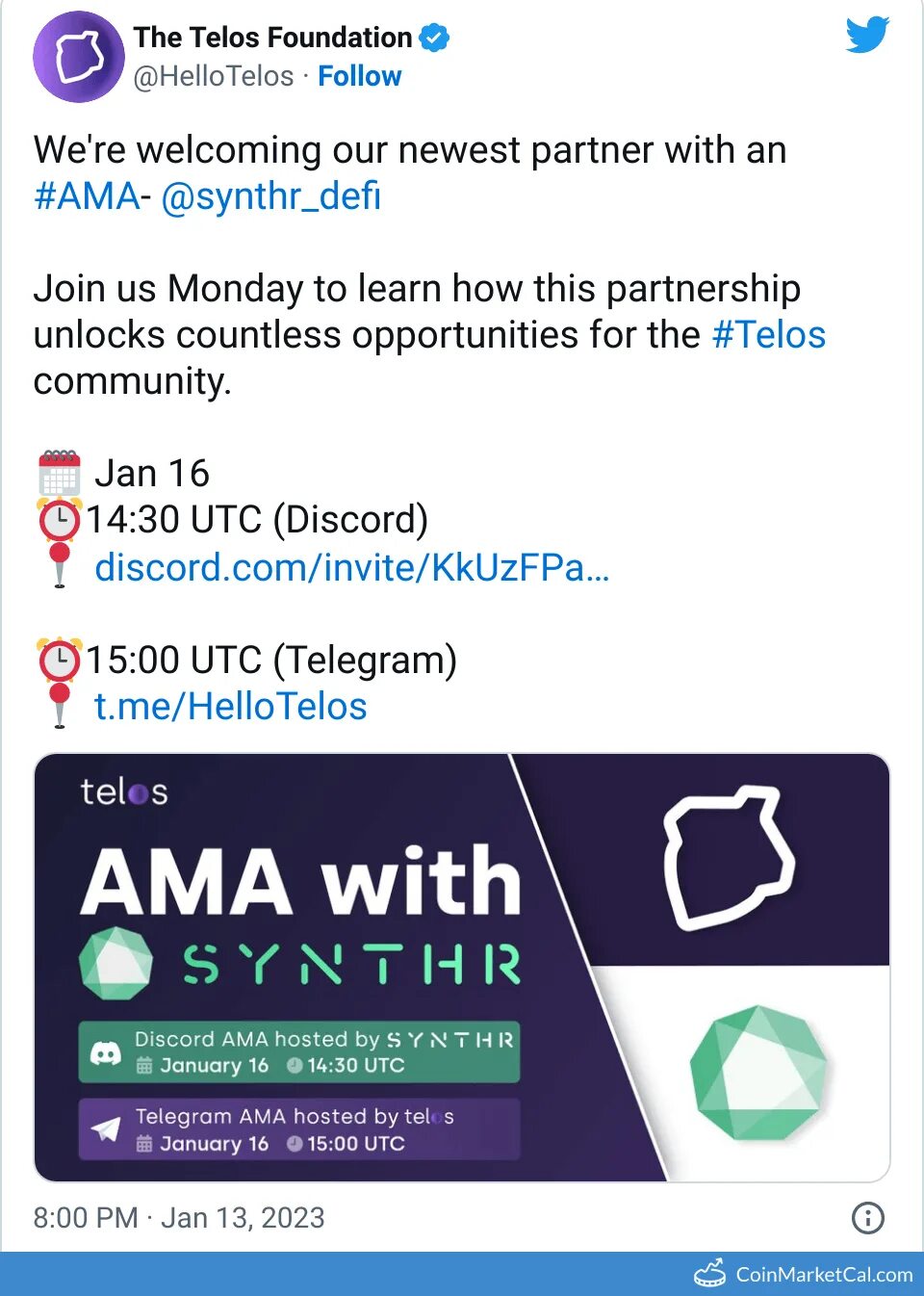The image size is (924, 1296).
Task: Click the @HelloTelos handle
Action: (214, 76)
